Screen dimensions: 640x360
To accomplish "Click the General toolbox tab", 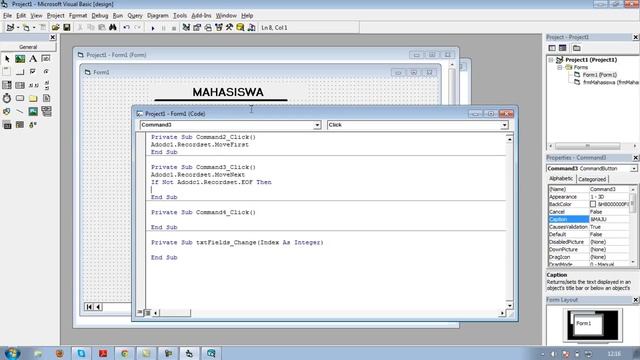I will click(28, 47).
